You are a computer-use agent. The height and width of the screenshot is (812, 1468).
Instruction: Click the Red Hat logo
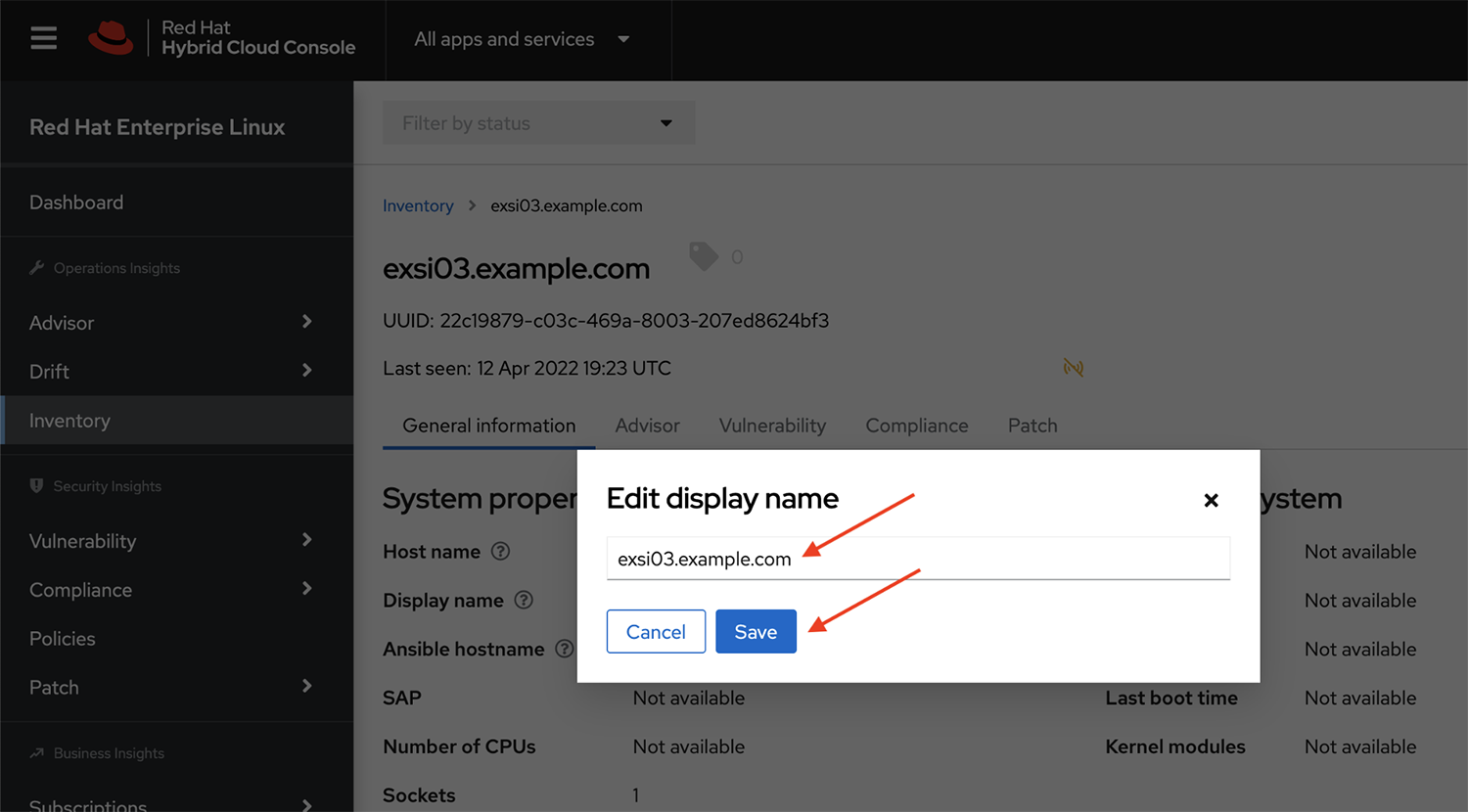pyautogui.click(x=111, y=38)
